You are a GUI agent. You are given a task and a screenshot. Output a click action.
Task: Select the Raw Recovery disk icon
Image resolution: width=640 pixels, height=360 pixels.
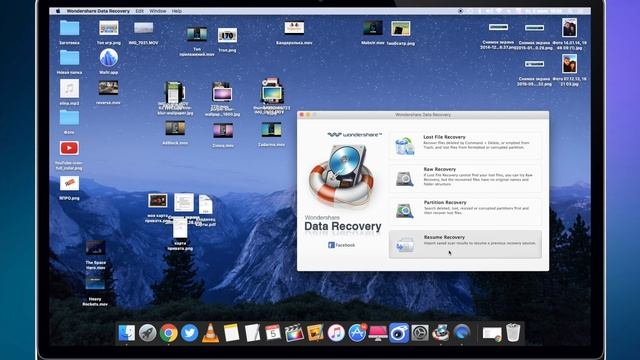coord(404,178)
